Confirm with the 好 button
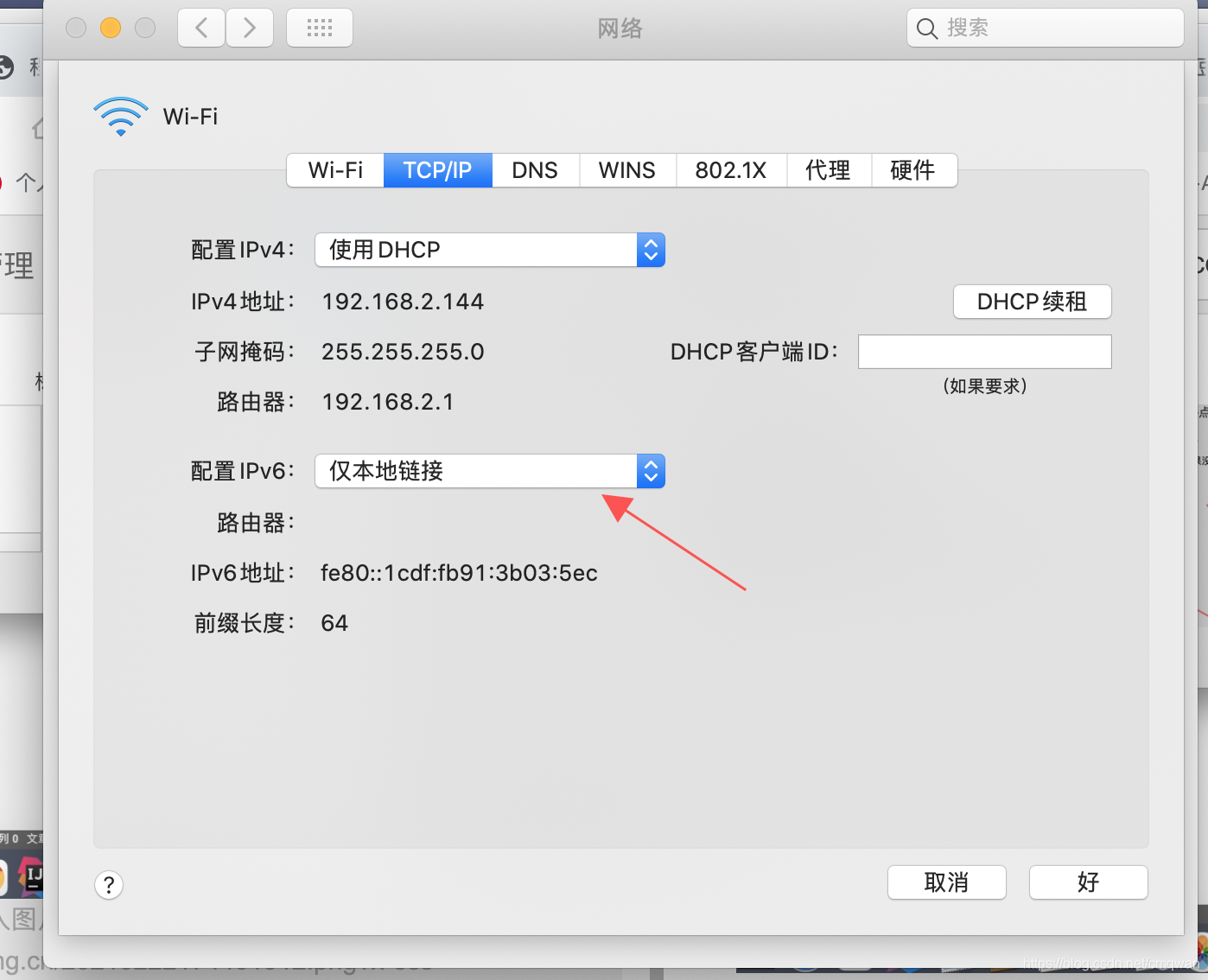 1089,882
